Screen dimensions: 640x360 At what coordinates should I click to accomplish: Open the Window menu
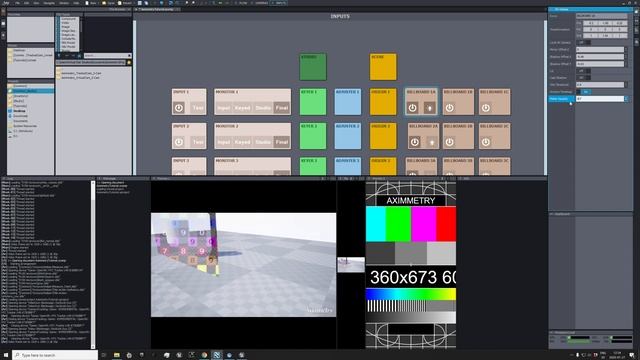click(x=64, y=3)
